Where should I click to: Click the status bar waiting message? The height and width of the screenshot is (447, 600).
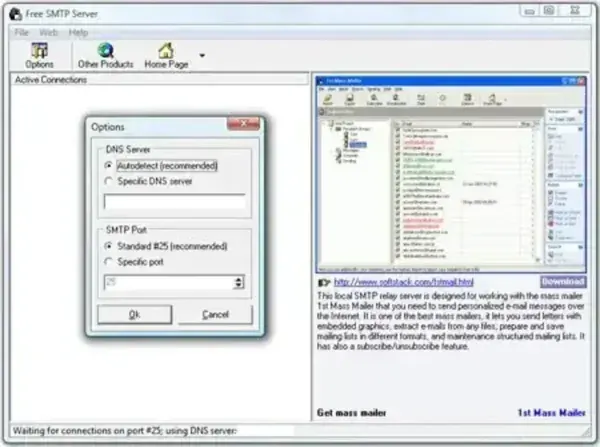tap(125, 431)
